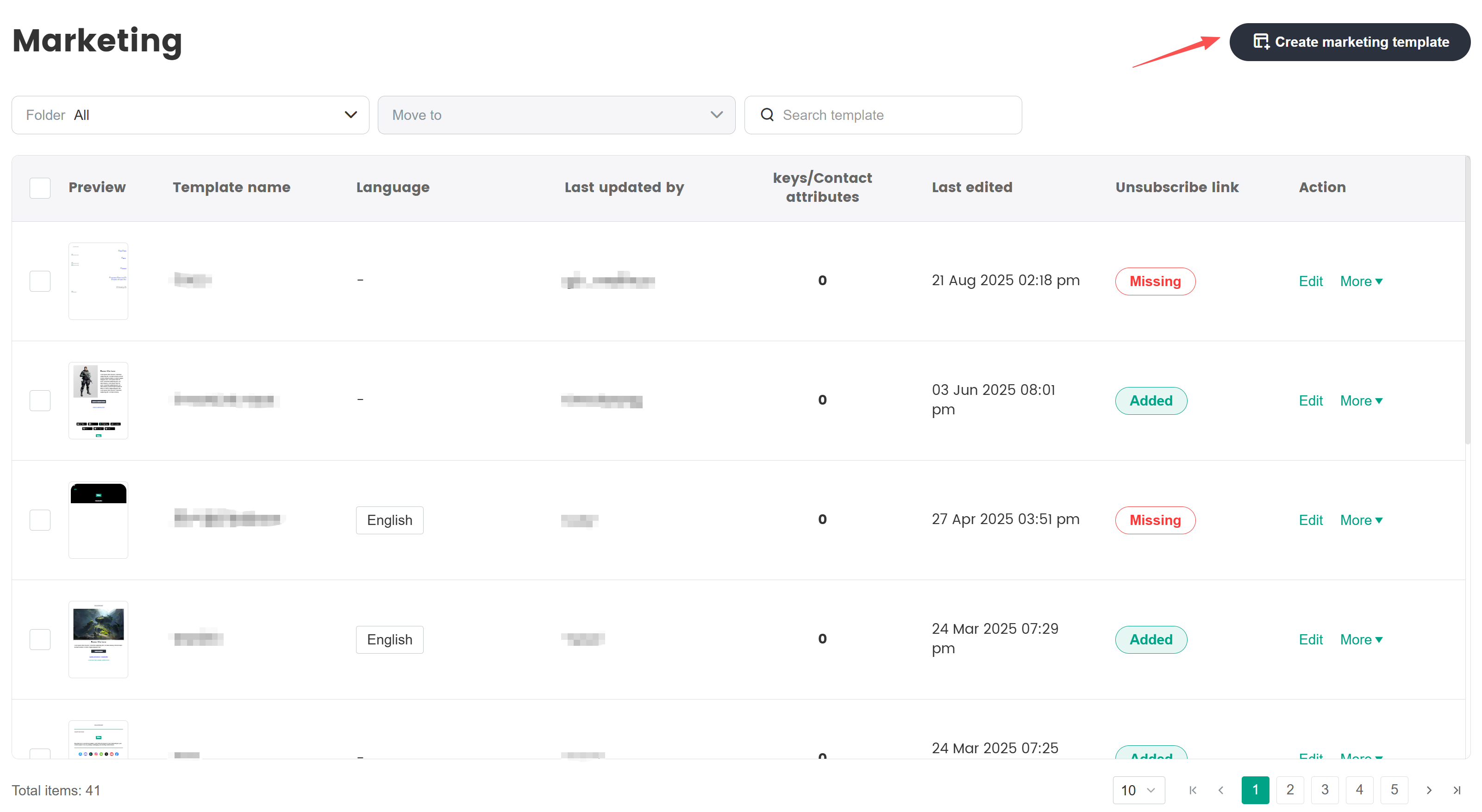Jump to the last page icon

(1457, 790)
